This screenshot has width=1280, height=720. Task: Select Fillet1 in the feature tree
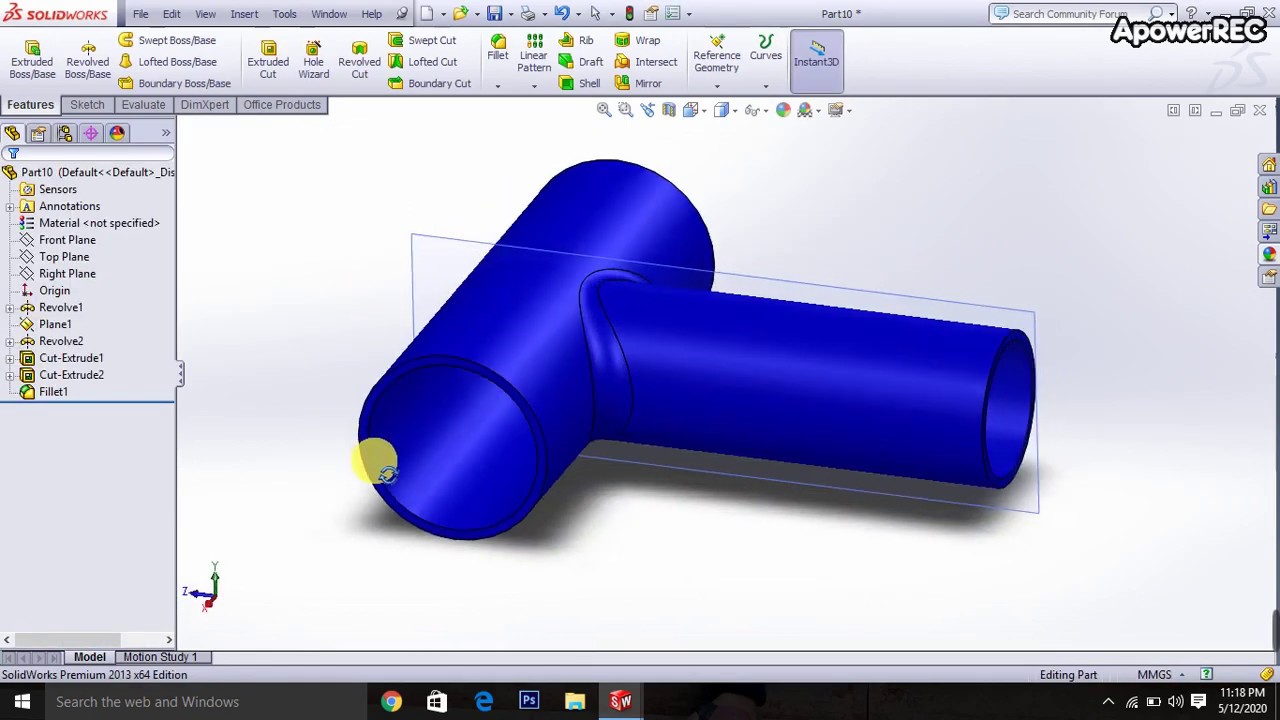[53, 392]
